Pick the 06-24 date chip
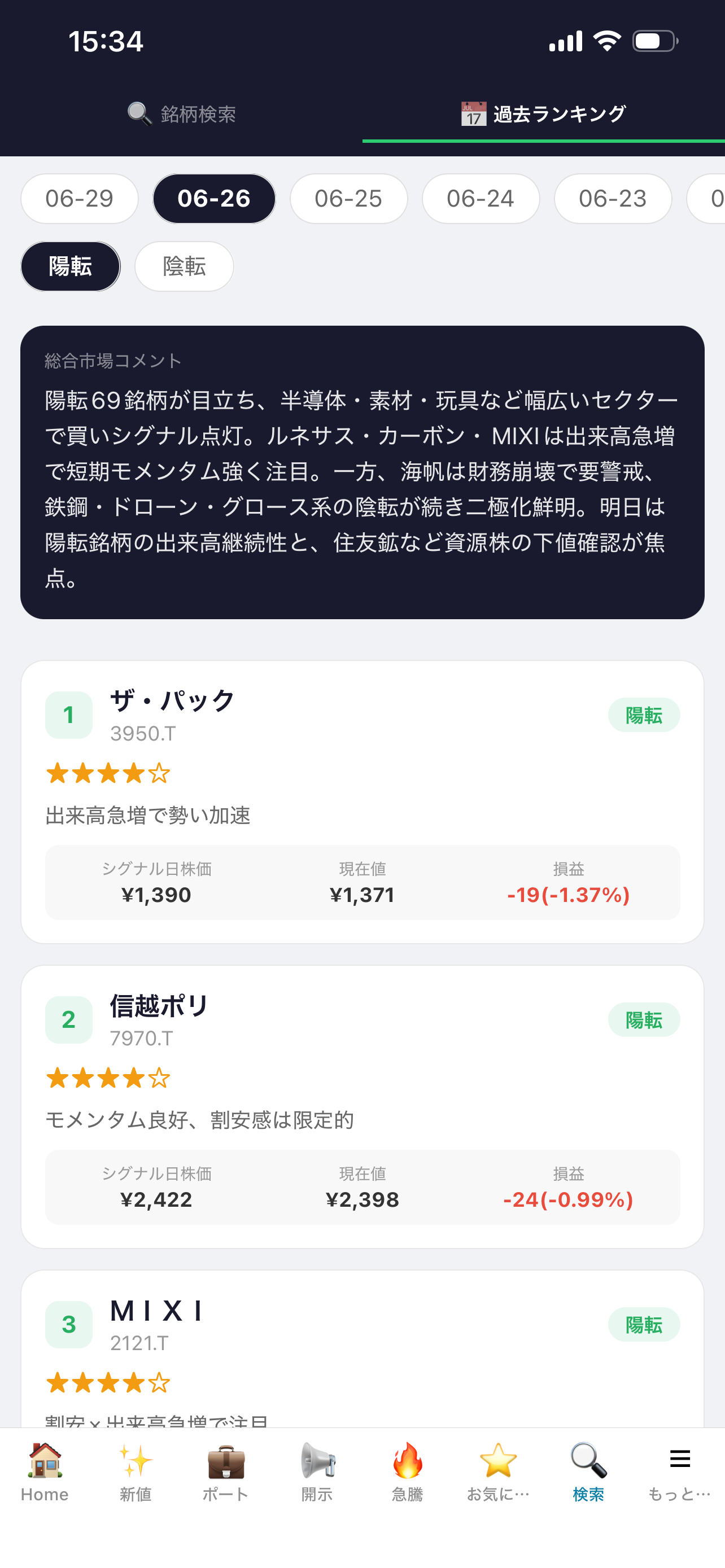Viewport: 725px width, 1568px height. [x=481, y=199]
